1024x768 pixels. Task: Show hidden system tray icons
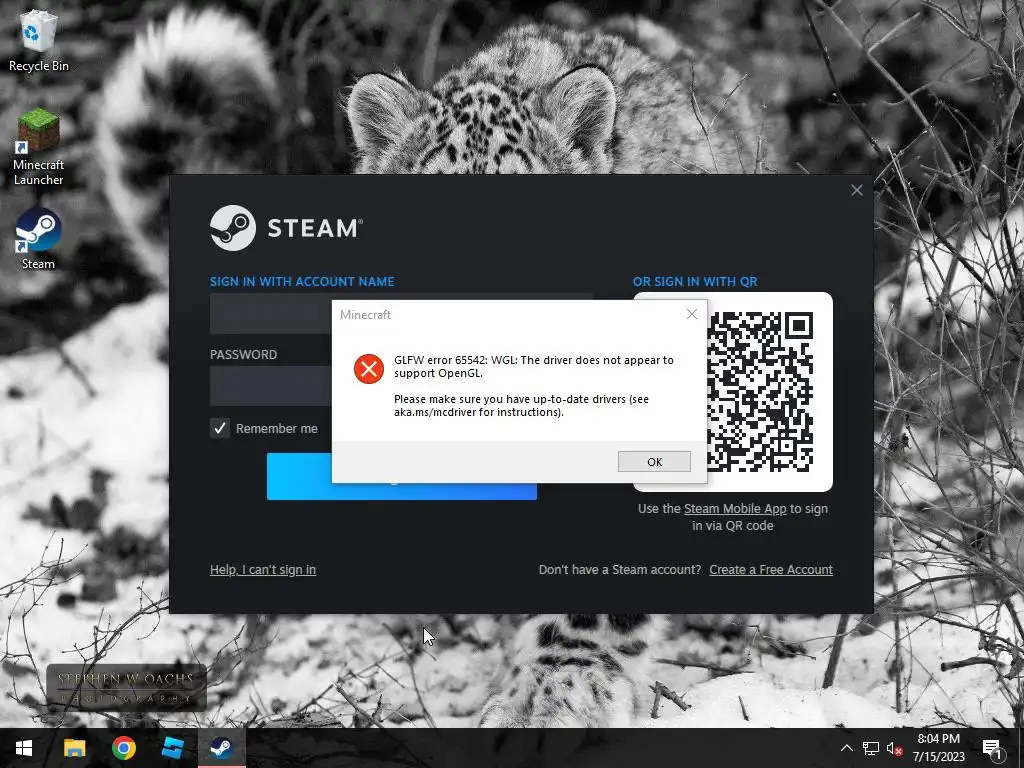846,748
